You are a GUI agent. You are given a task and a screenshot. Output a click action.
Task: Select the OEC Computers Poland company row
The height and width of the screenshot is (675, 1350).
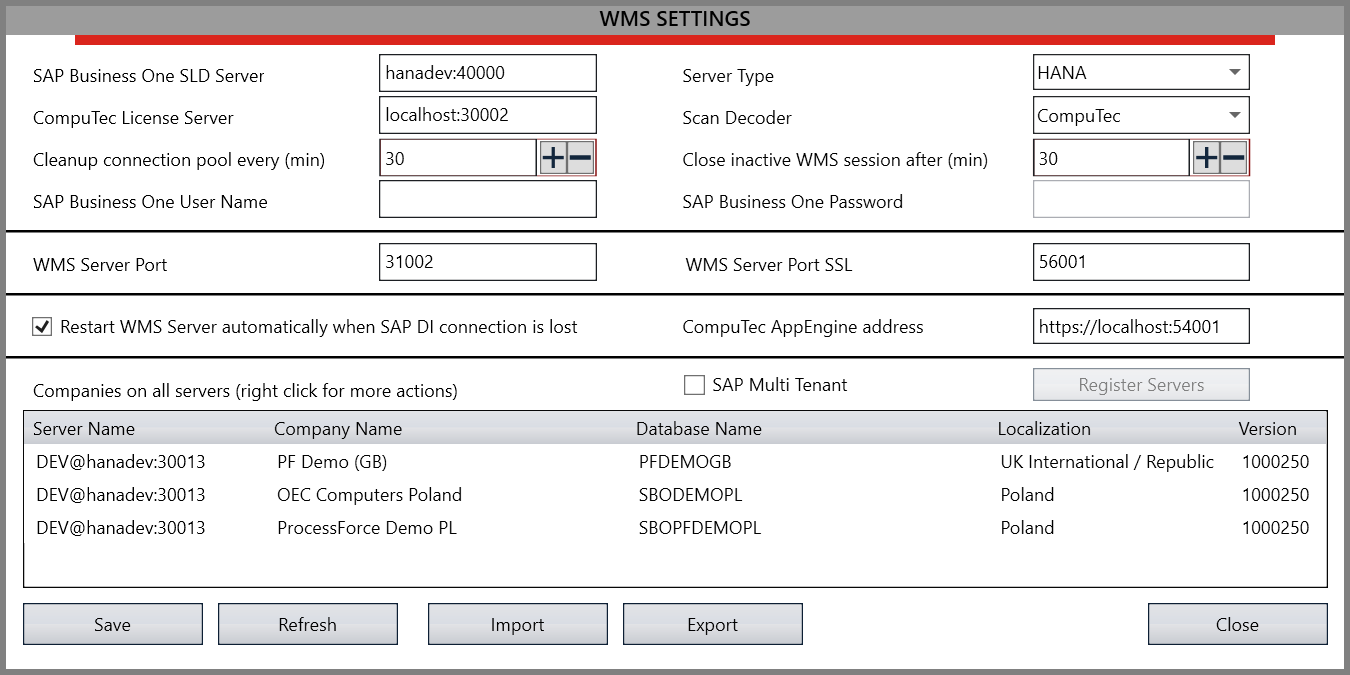400,494
